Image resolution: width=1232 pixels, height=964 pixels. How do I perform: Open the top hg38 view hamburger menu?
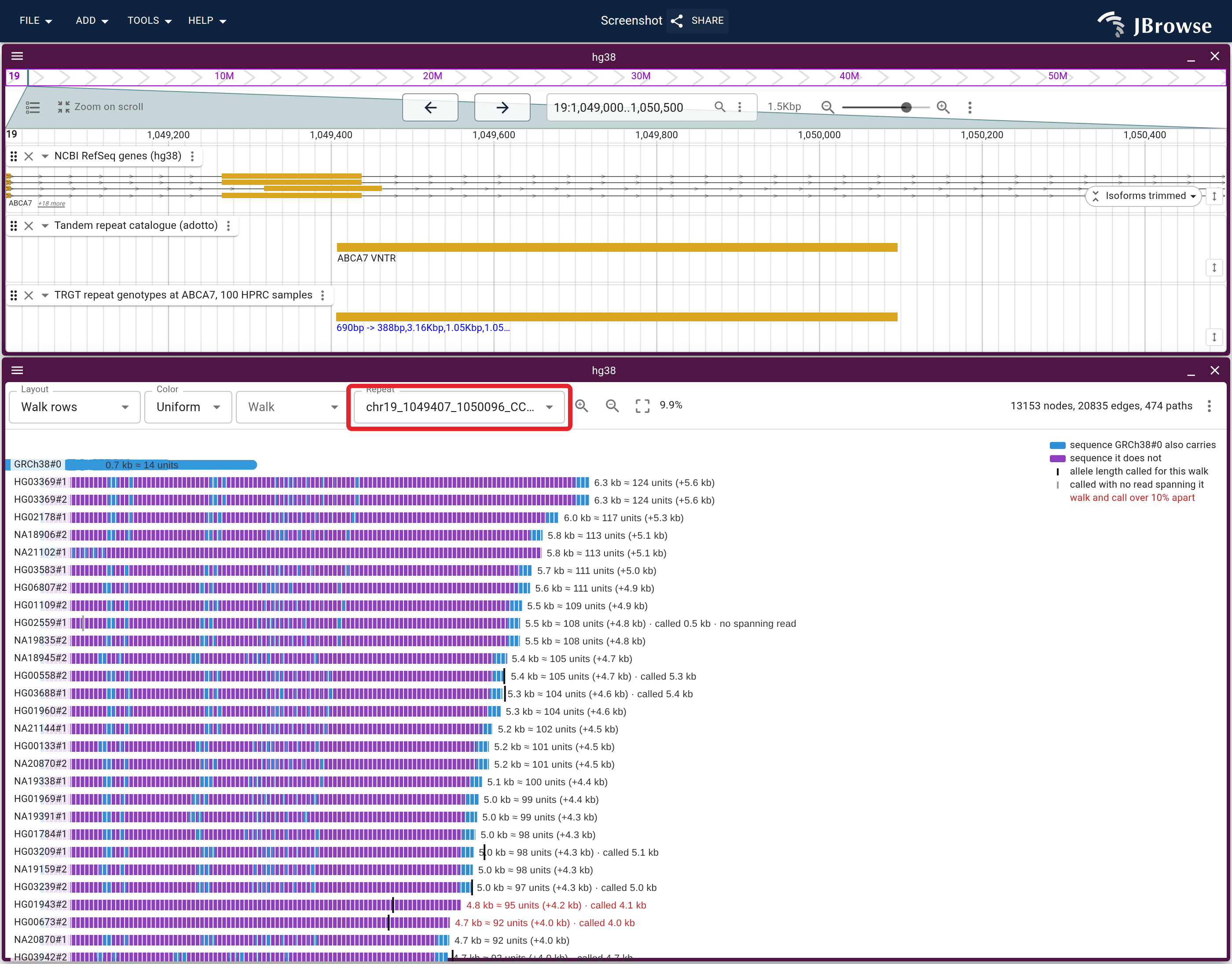point(18,56)
